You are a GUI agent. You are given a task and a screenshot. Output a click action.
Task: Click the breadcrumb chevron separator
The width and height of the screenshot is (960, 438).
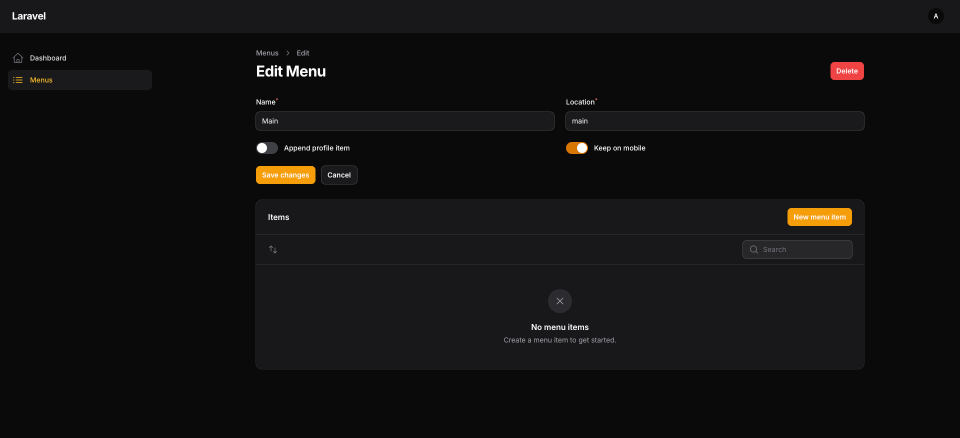point(287,53)
